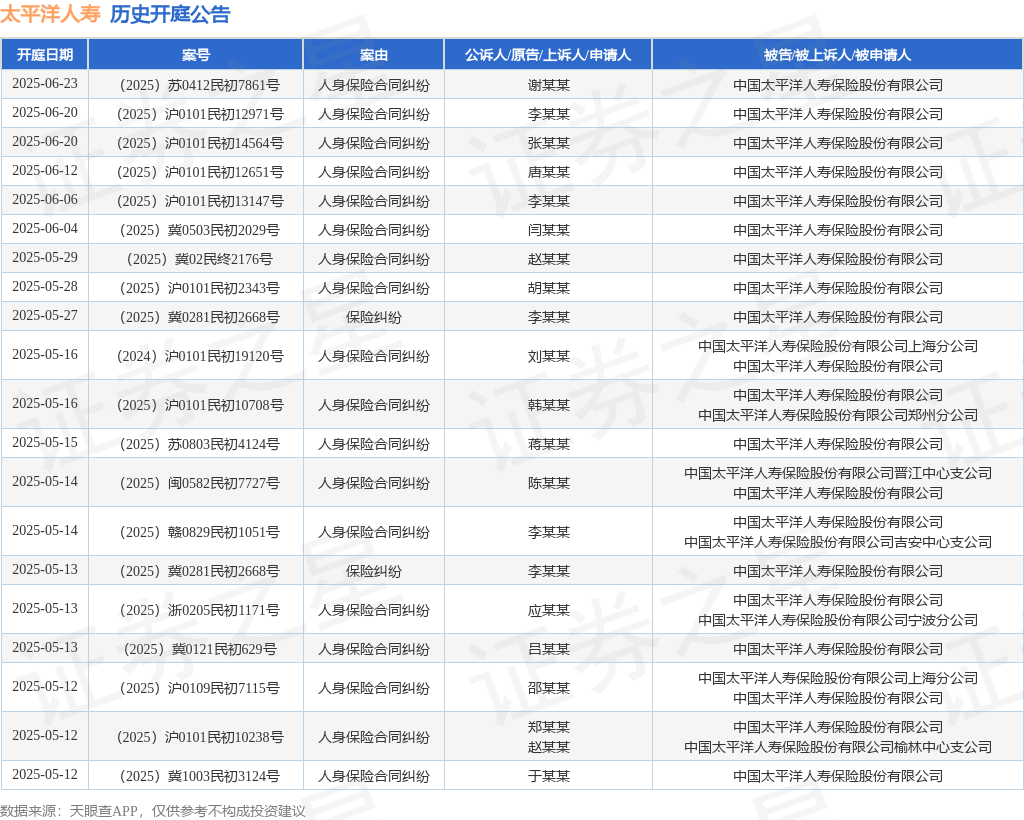Select the date cell 2025-05-15
Image resolution: width=1024 pixels, height=820 pixels.
pos(44,443)
